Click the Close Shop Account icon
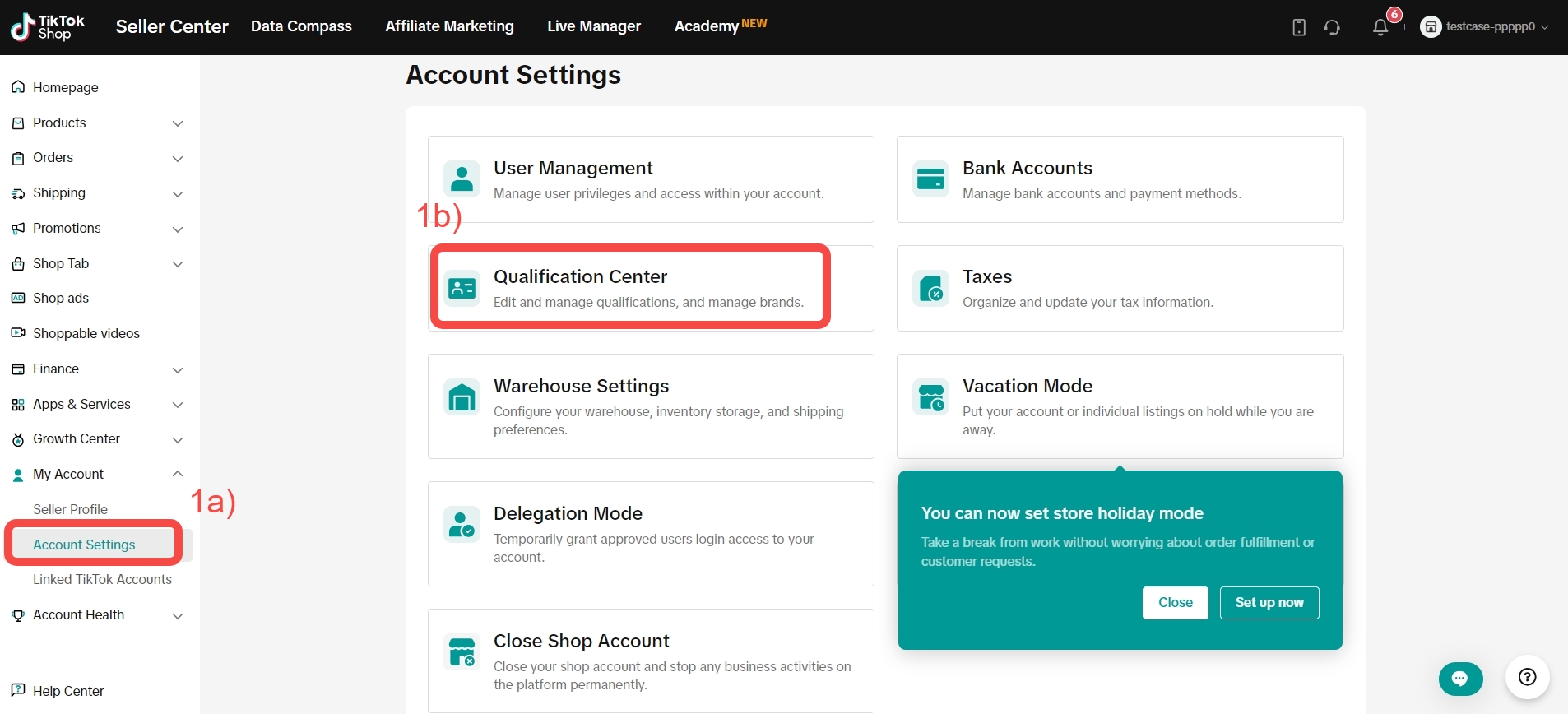This screenshot has height=714, width=1568. tap(462, 652)
